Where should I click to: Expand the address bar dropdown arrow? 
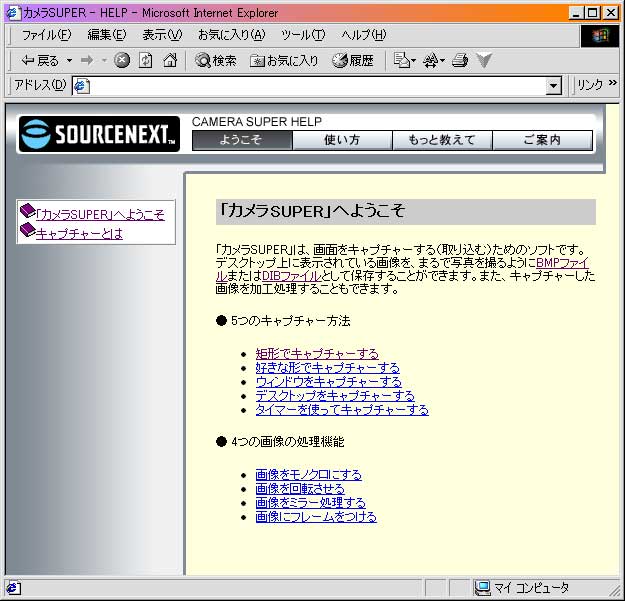point(553,86)
